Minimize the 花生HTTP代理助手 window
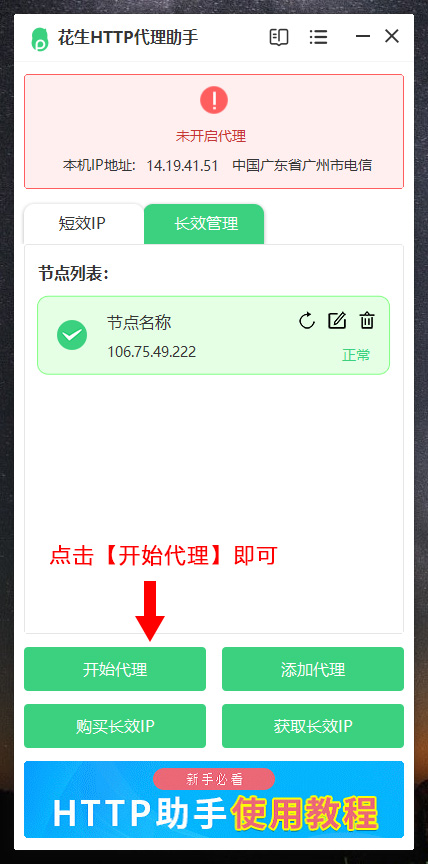This screenshot has height=864, width=428. tap(363, 37)
